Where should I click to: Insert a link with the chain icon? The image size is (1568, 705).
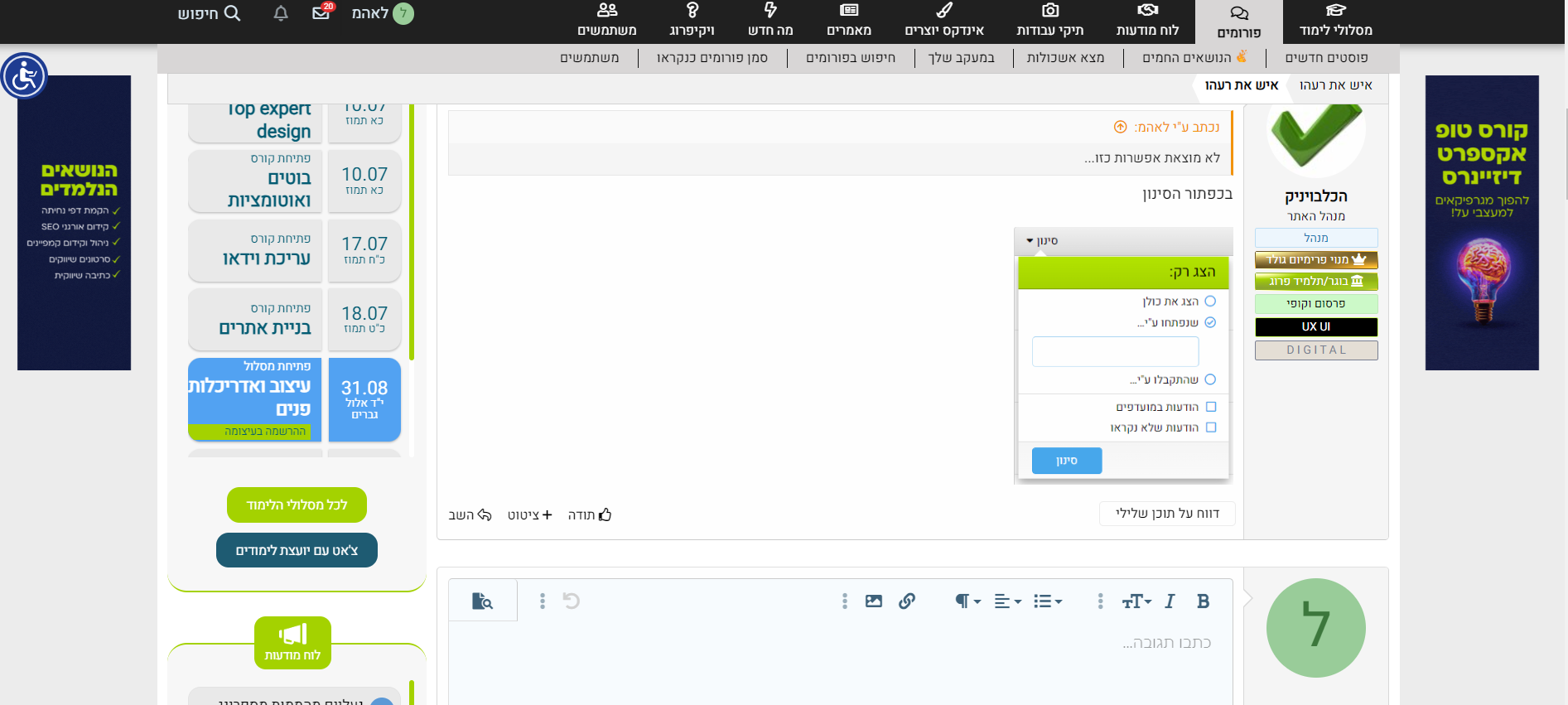pos(907,601)
